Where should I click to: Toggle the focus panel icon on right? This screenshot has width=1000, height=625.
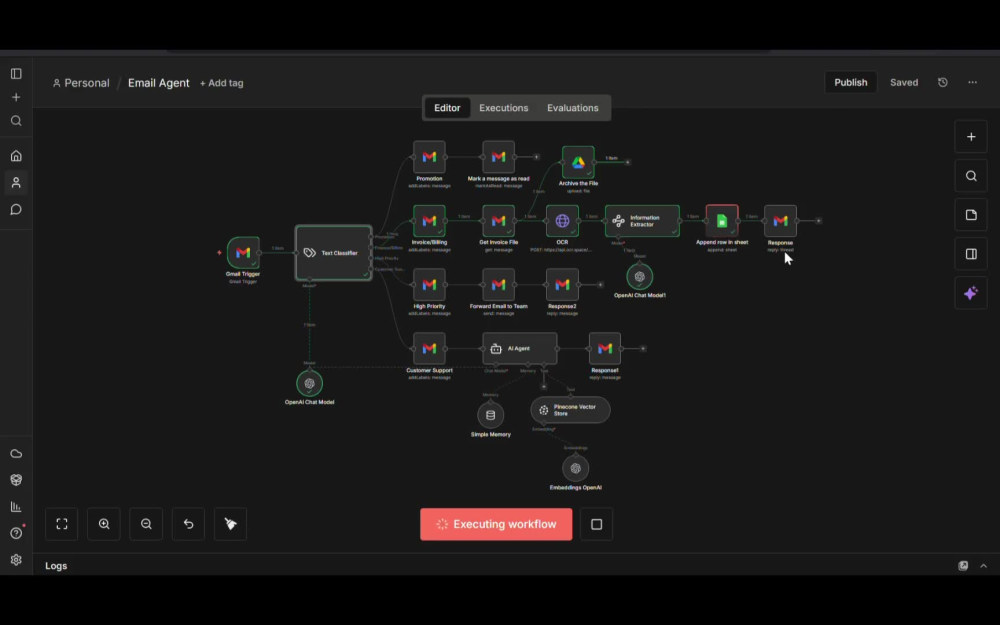click(x=971, y=254)
